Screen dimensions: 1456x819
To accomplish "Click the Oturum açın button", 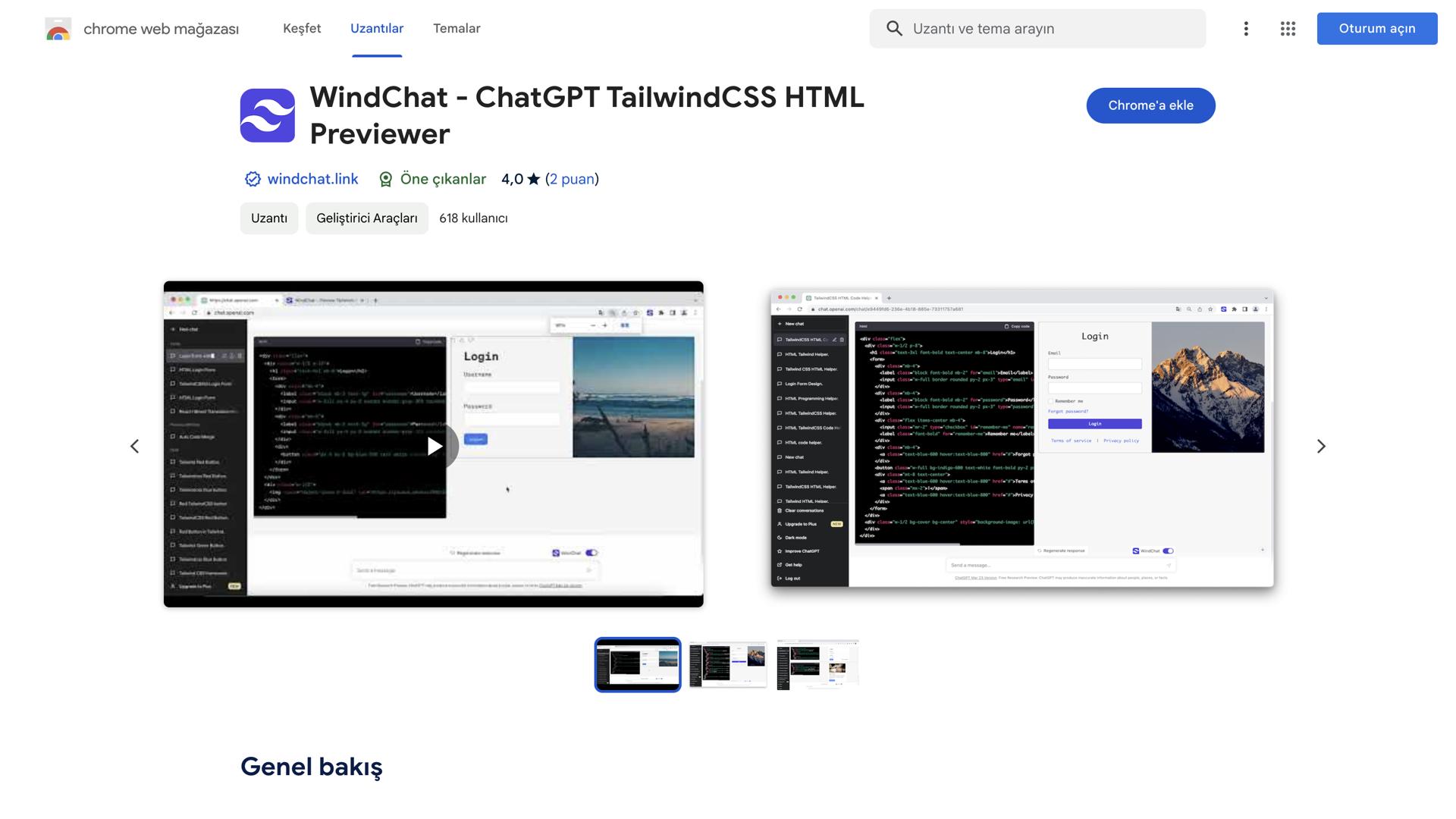I will click(x=1376, y=29).
